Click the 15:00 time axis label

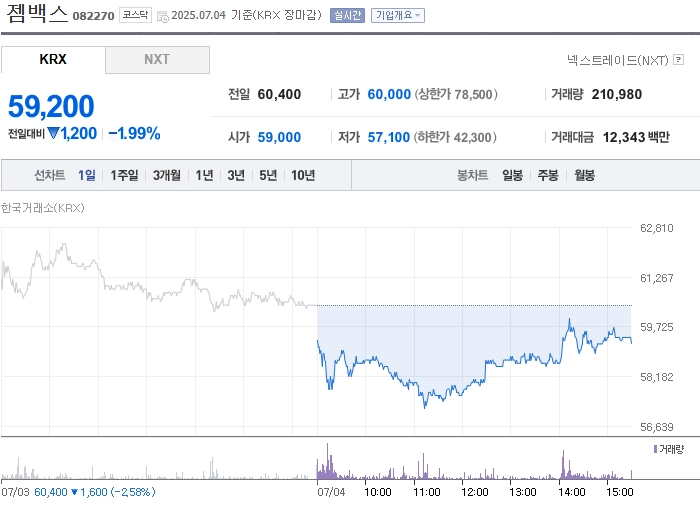620,492
